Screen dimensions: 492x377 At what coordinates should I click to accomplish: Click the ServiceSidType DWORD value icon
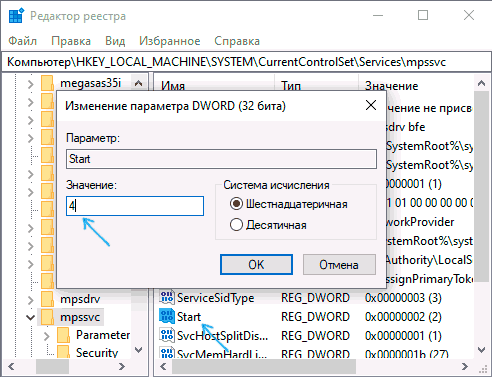(x=167, y=298)
